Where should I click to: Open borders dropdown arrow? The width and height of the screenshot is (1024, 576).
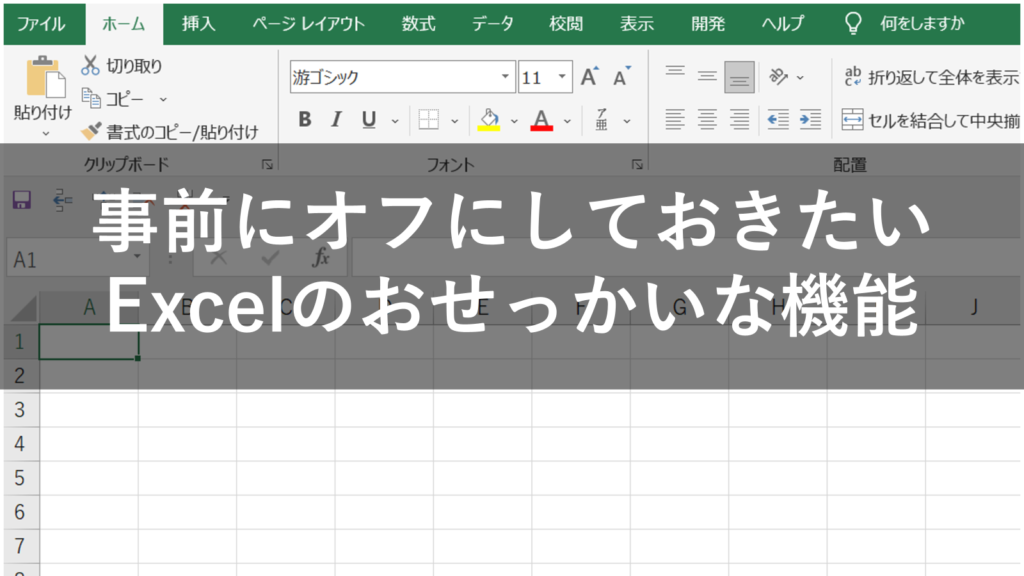pyautogui.click(x=455, y=121)
